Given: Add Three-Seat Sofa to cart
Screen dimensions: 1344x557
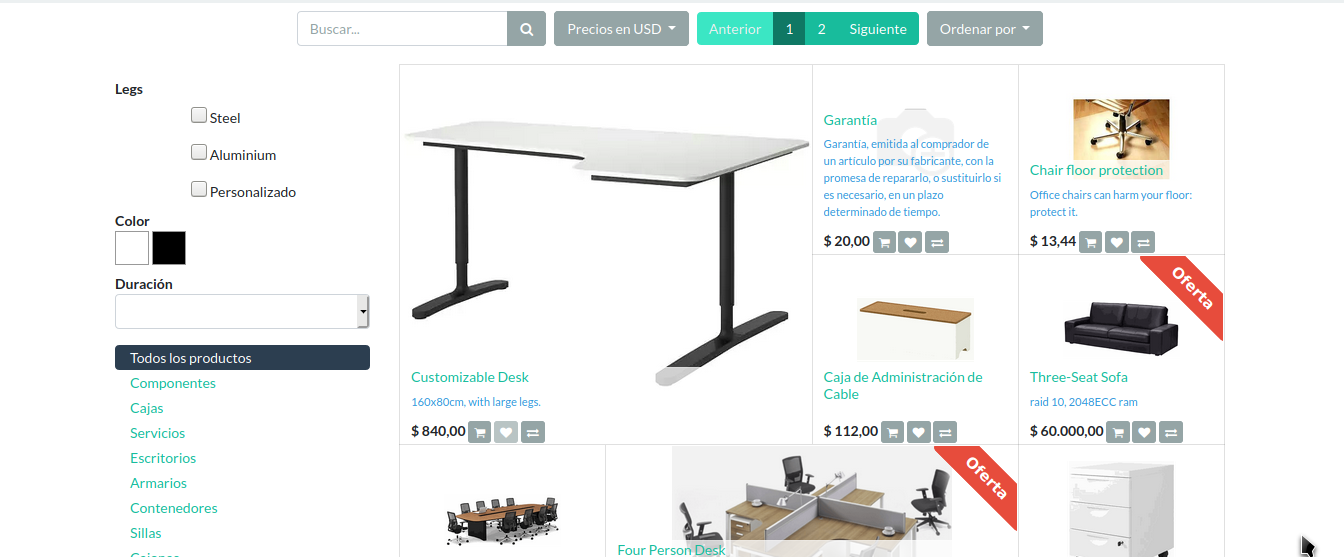Looking at the screenshot, I should pyautogui.click(x=1119, y=432).
